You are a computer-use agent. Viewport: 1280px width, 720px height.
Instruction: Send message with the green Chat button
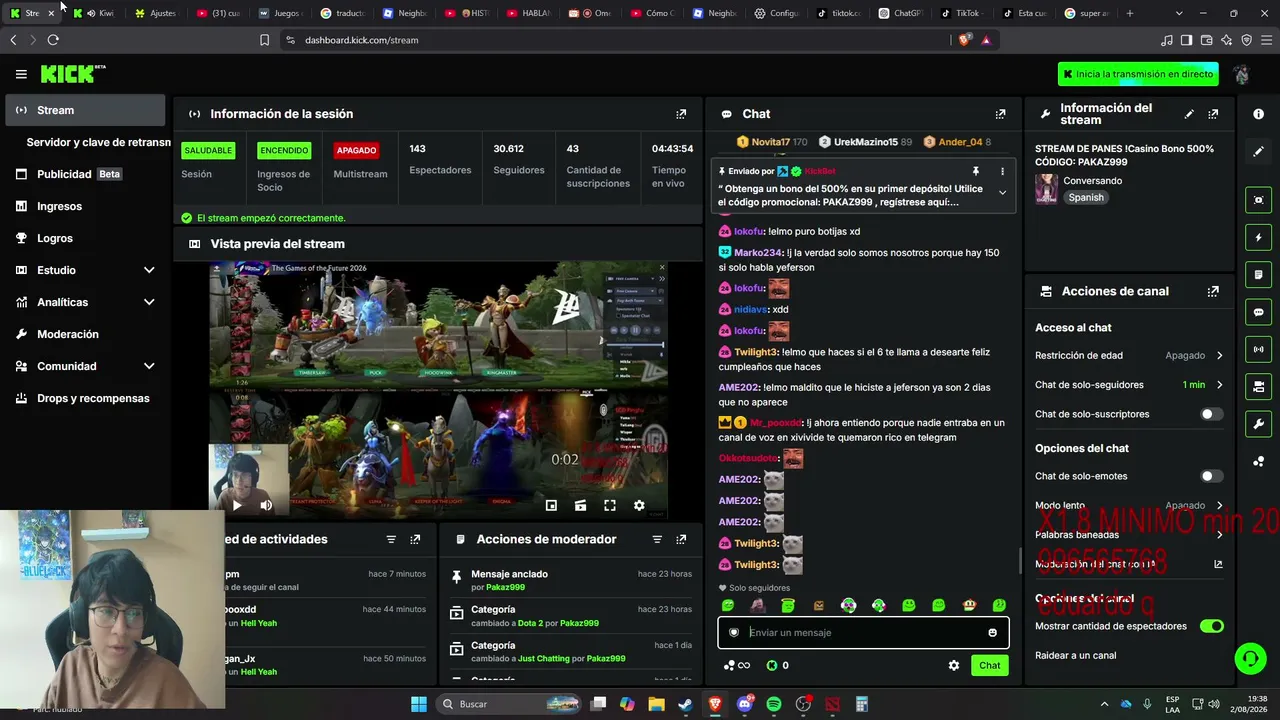coord(990,665)
